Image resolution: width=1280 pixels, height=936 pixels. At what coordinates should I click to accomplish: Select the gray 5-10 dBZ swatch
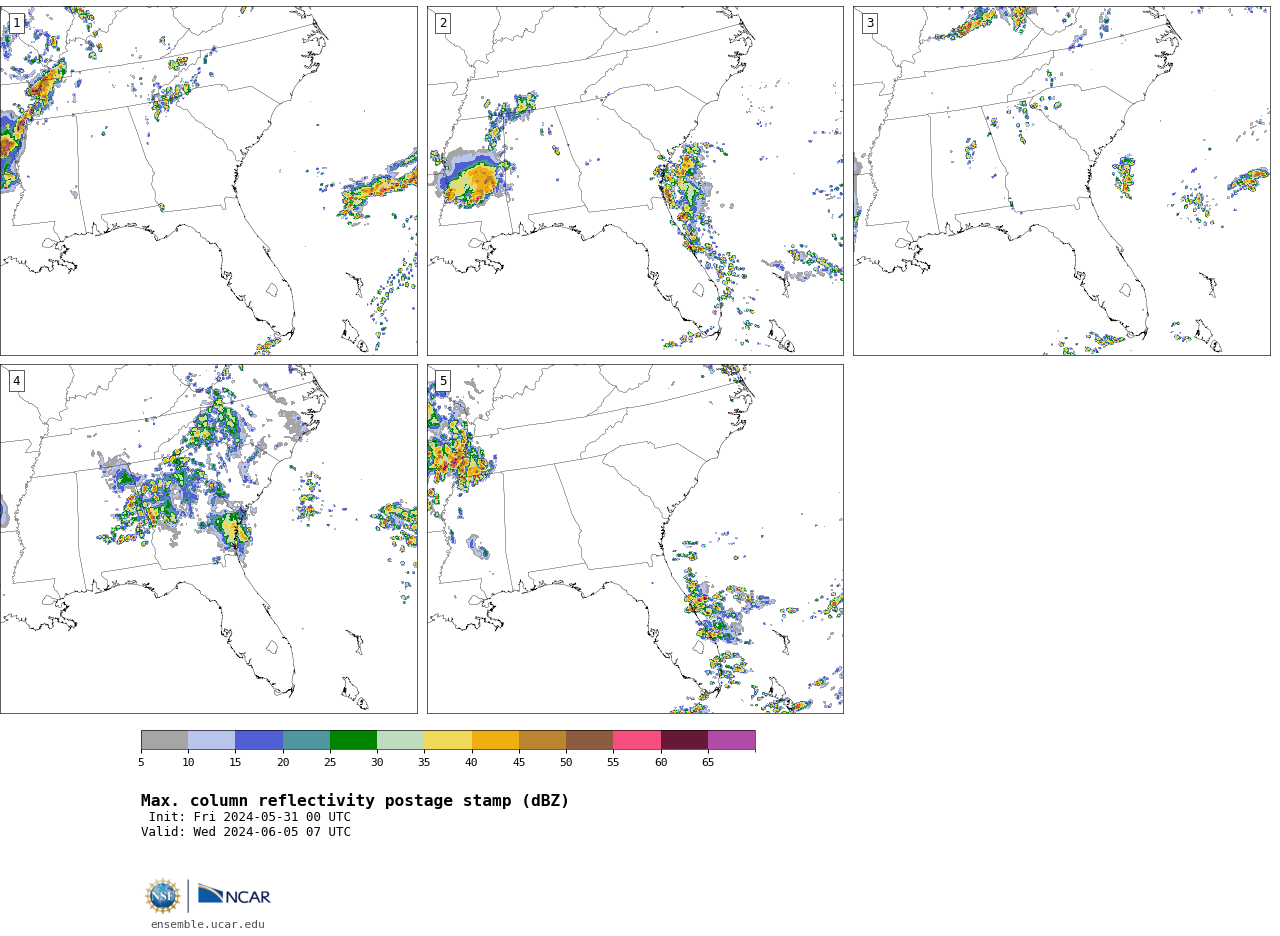(x=164, y=740)
